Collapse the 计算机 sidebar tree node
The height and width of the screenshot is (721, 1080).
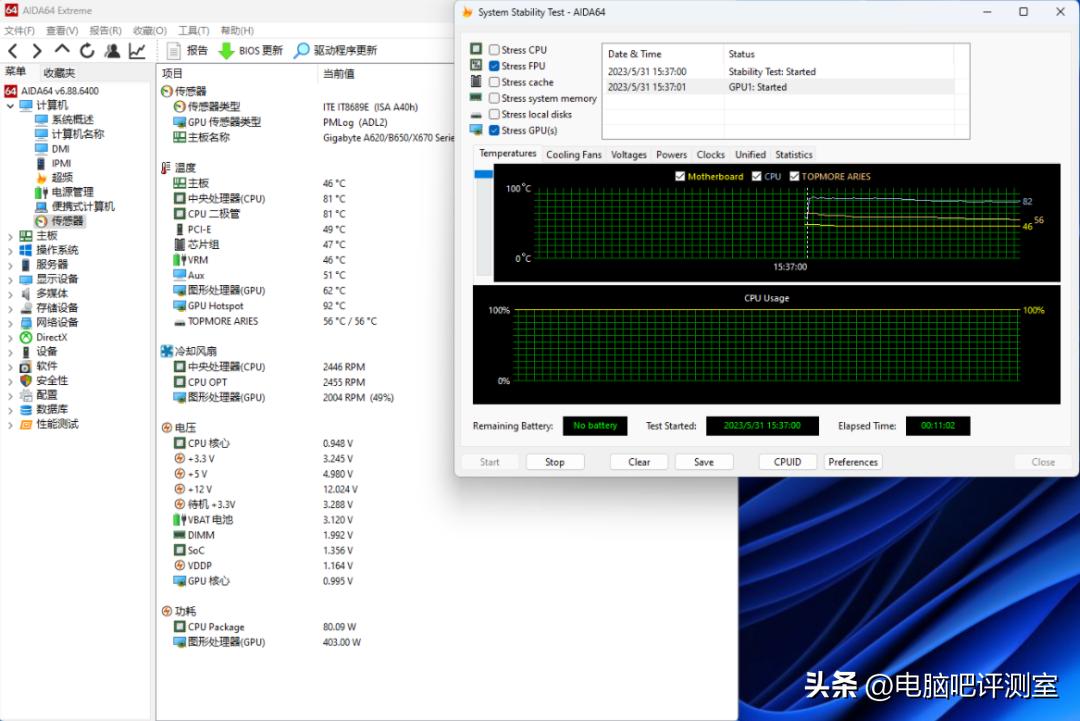click(x=12, y=104)
